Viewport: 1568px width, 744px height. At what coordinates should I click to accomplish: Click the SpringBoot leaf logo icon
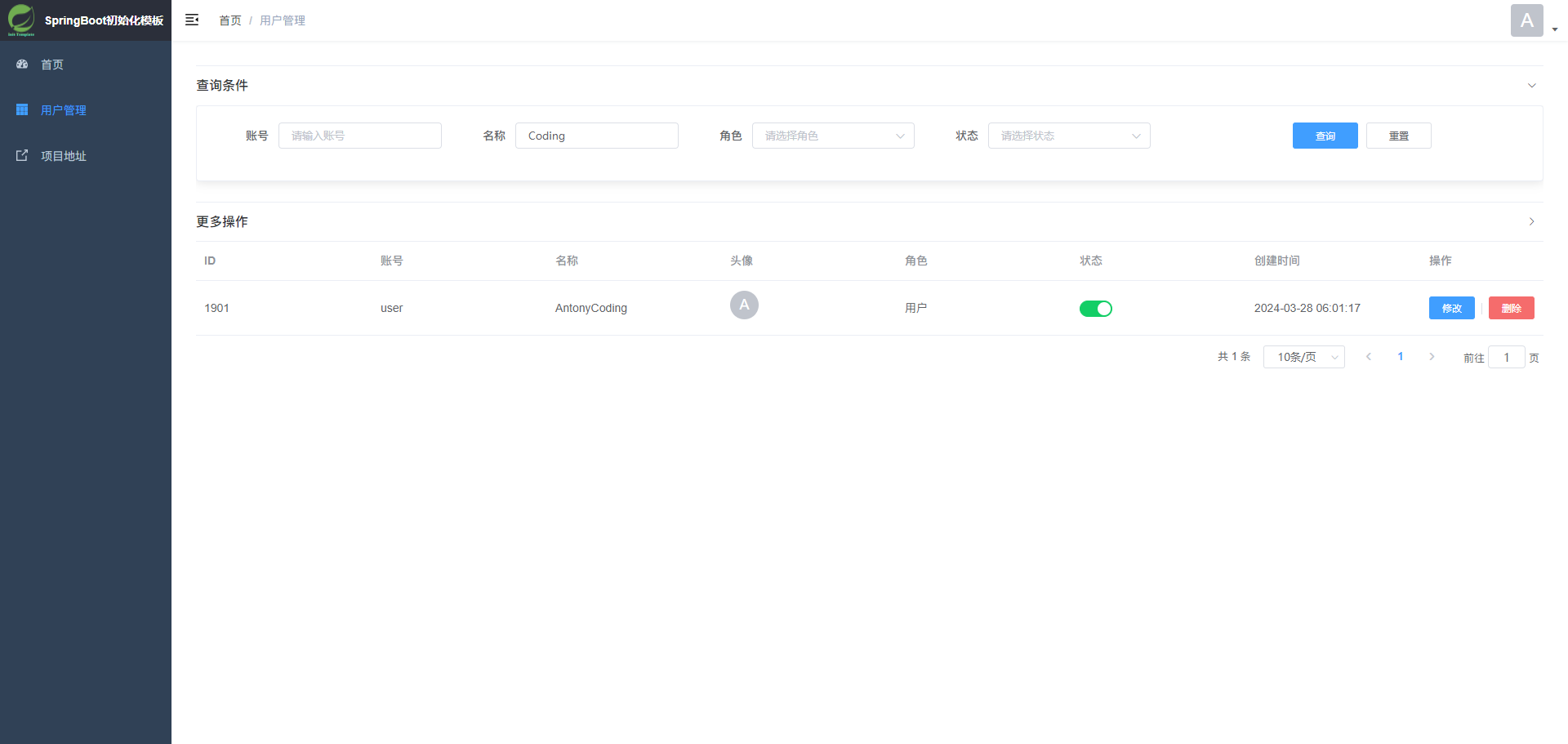(21, 20)
